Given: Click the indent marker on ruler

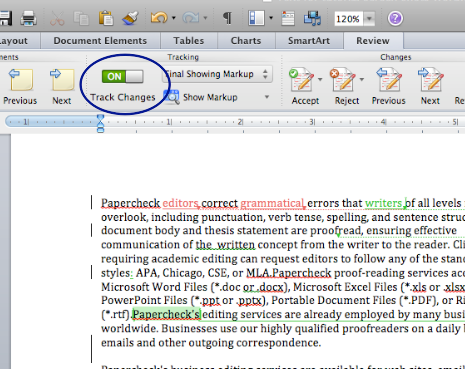Looking at the screenshot, I should coord(100,123).
